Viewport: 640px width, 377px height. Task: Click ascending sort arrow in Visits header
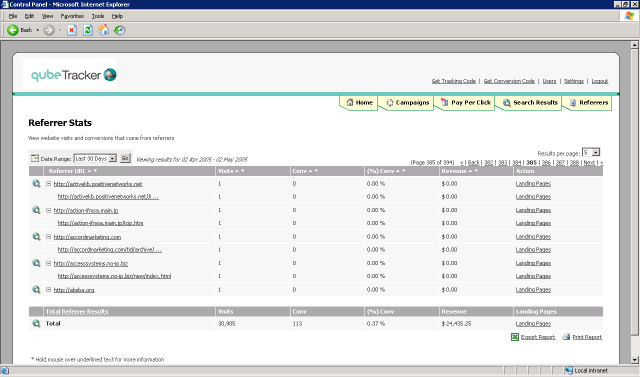point(236,171)
